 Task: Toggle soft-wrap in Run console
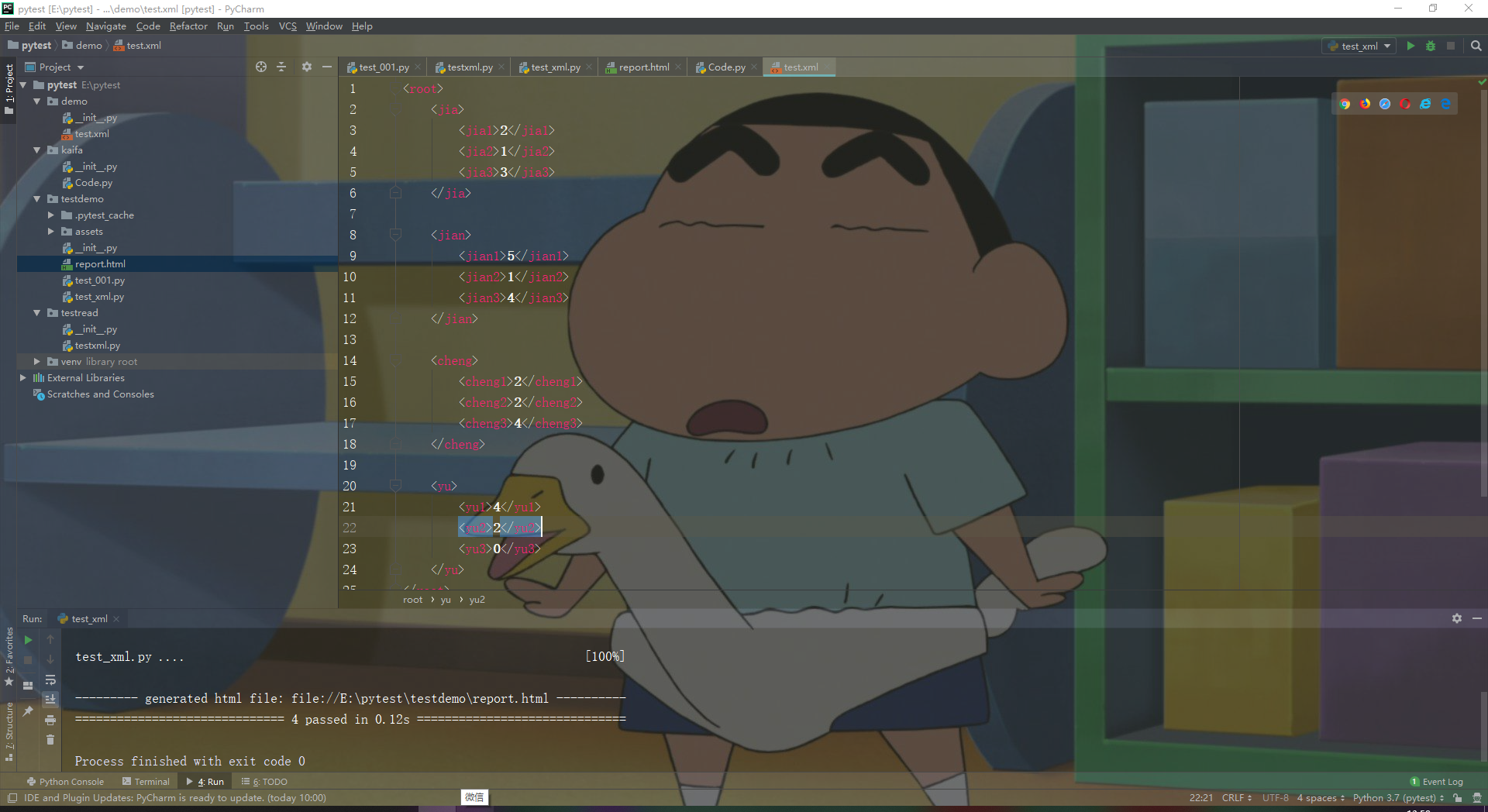tap(50, 680)
